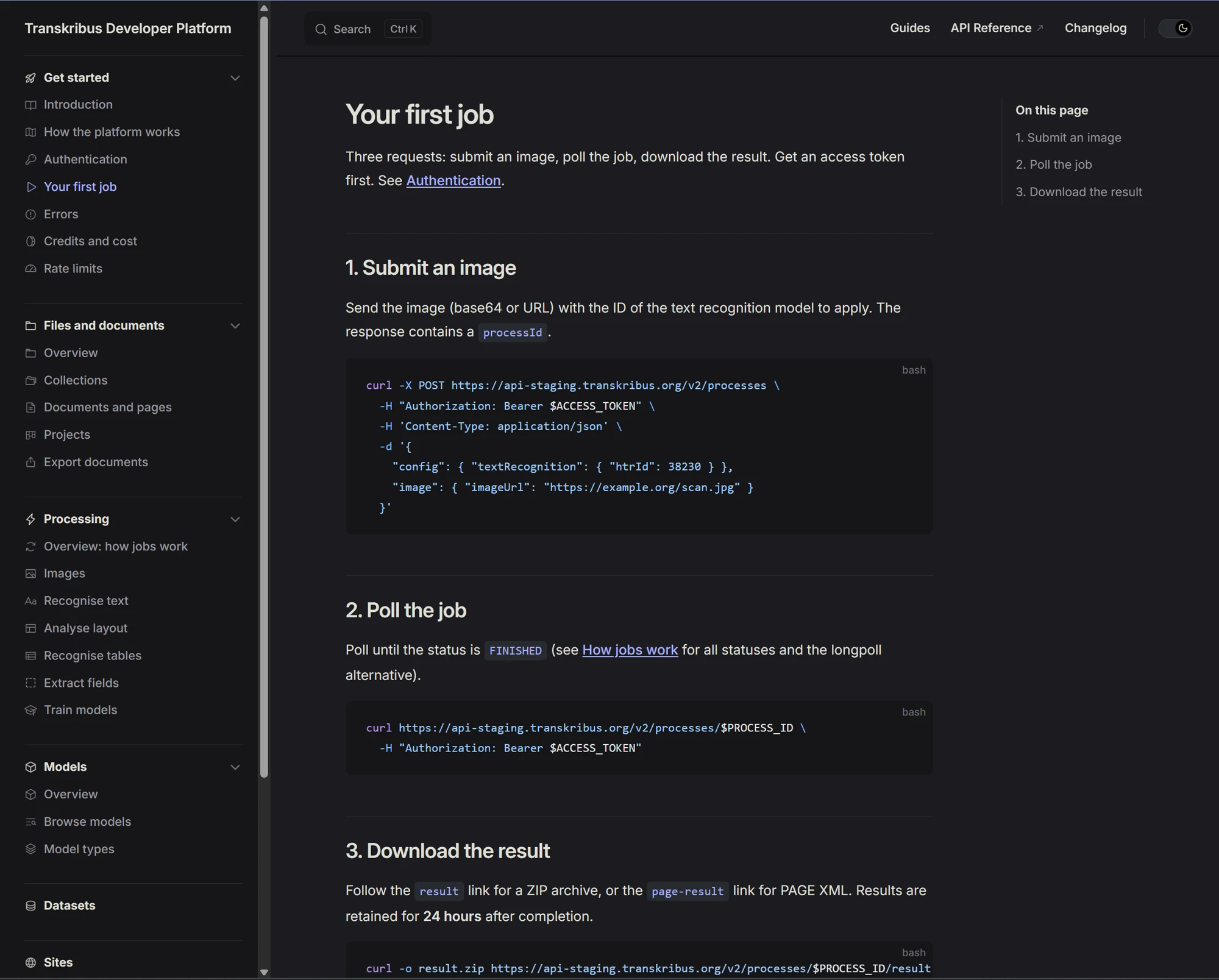Image resolution: width=1219 pixels, height=980 pixels.
Task: Open API Reference in the top navigation
Action: 997,28
